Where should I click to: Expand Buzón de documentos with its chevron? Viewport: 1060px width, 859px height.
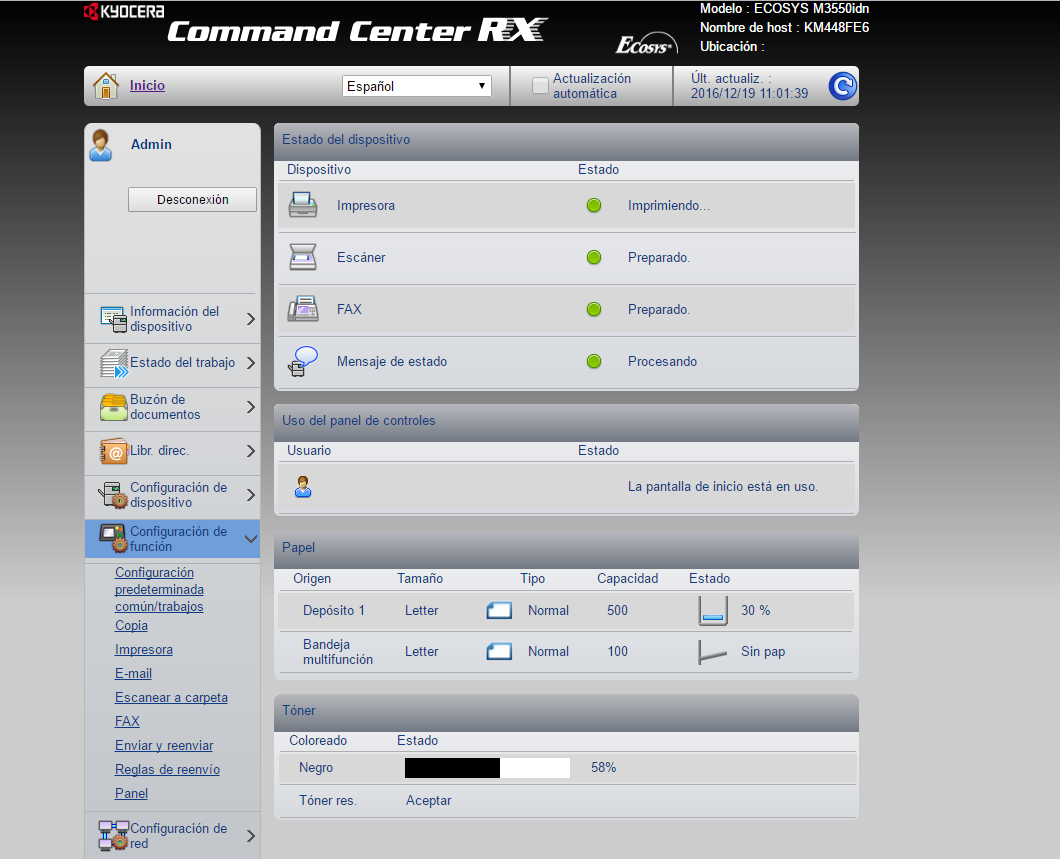click(x=251, y=407)
